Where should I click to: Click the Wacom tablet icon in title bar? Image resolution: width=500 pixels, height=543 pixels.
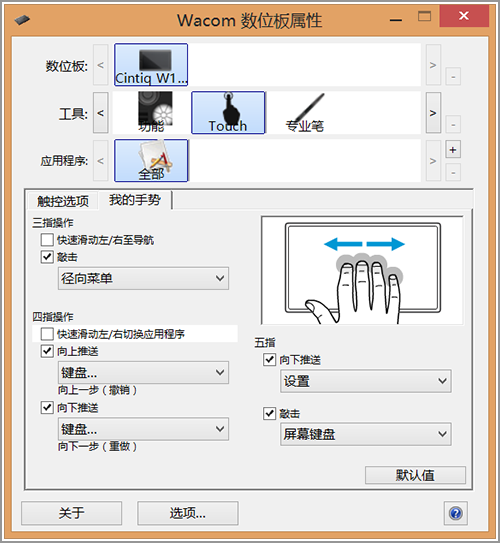[22, 20]
